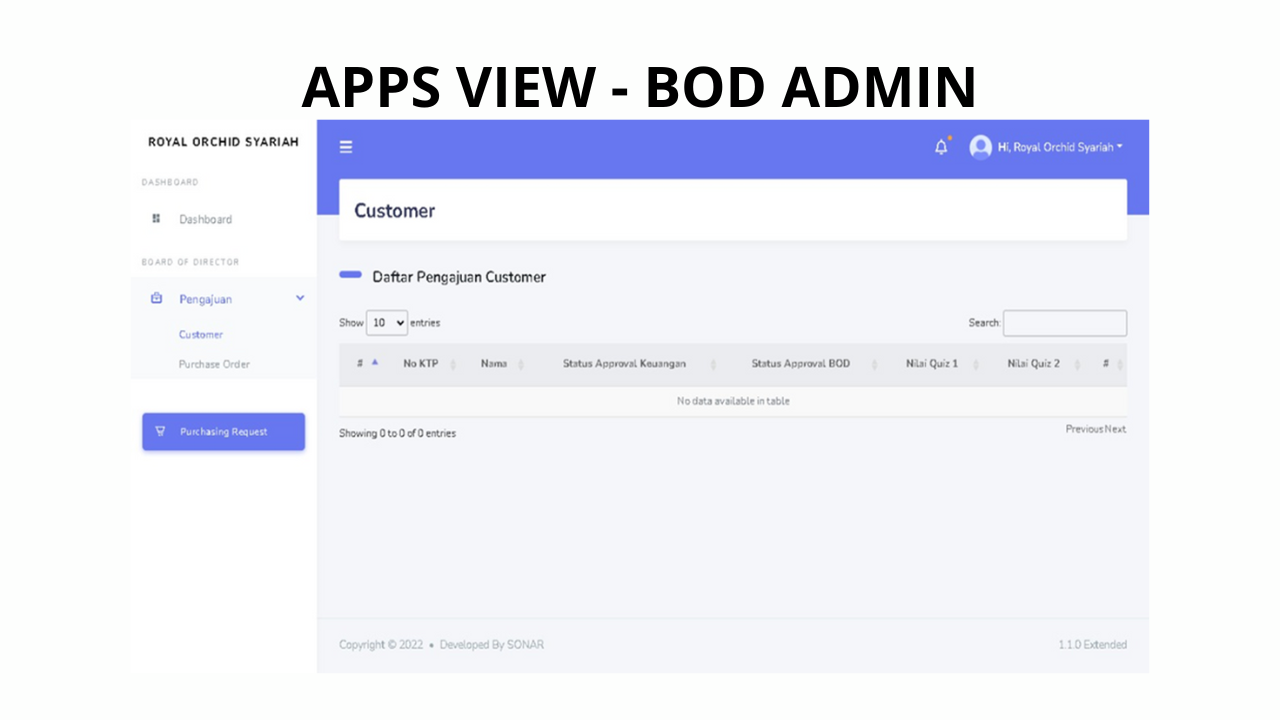Open the Show entries count dropdown

click(387, 323)
